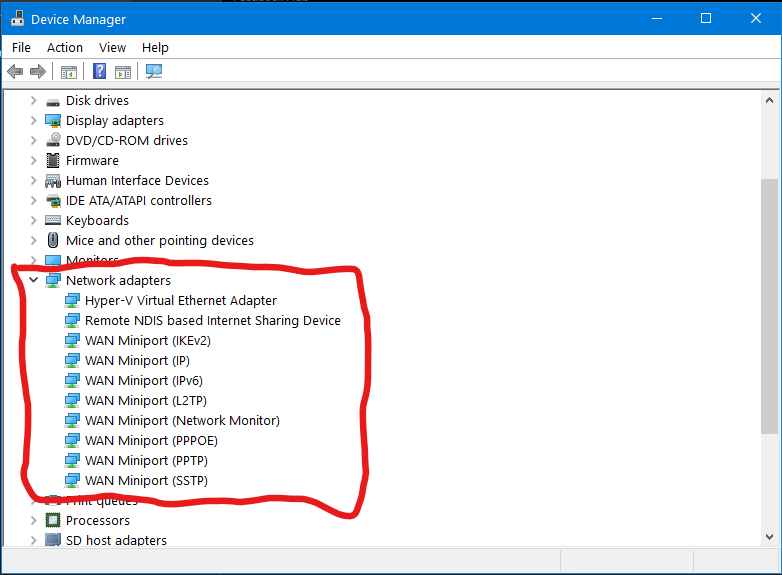Click the Remote NDIS device icon
Image resolution: width=782 pixels, height=575 pixels.
pyautogui.click(x=72, y=320)
